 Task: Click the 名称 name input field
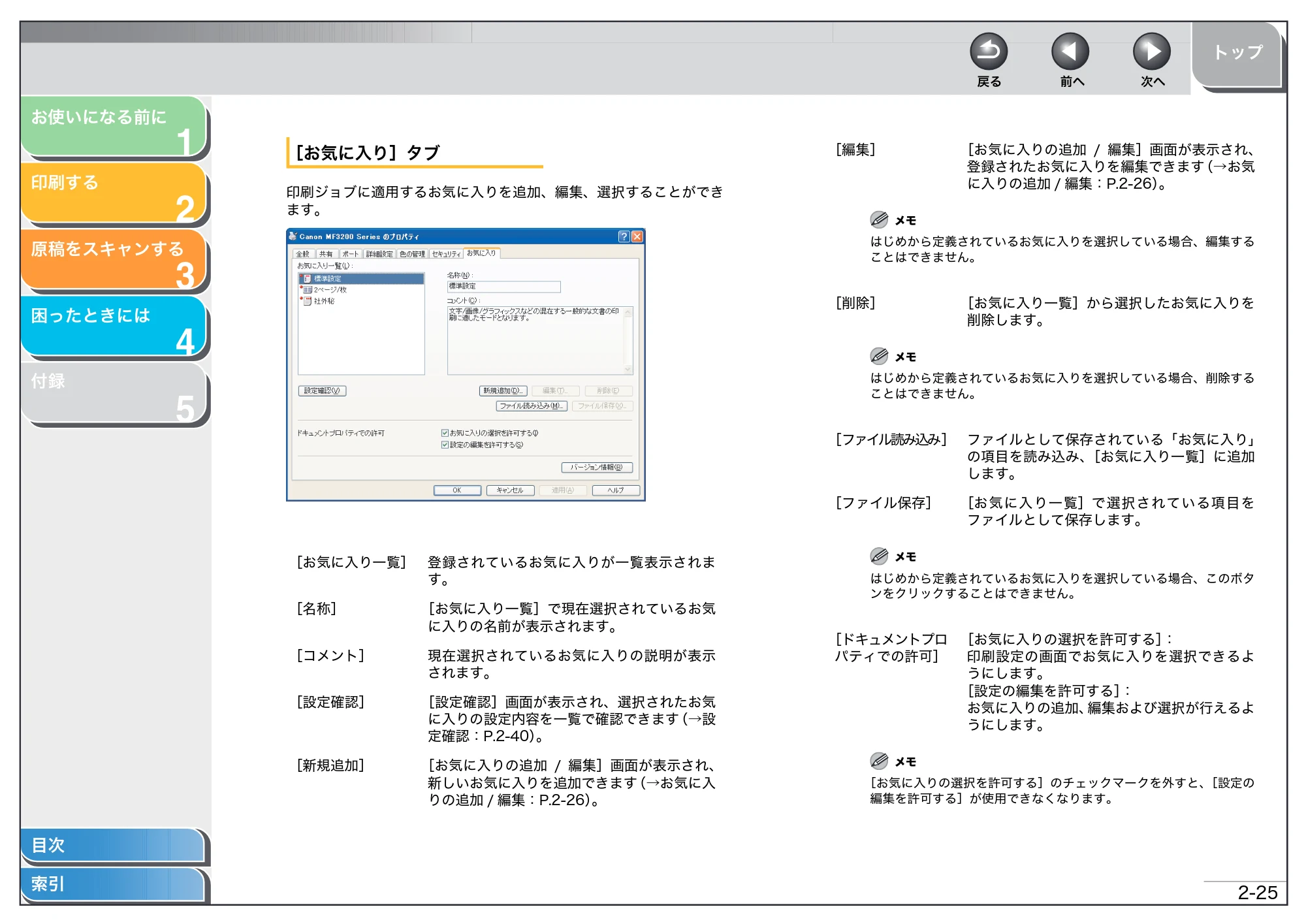tap(503, 287)
